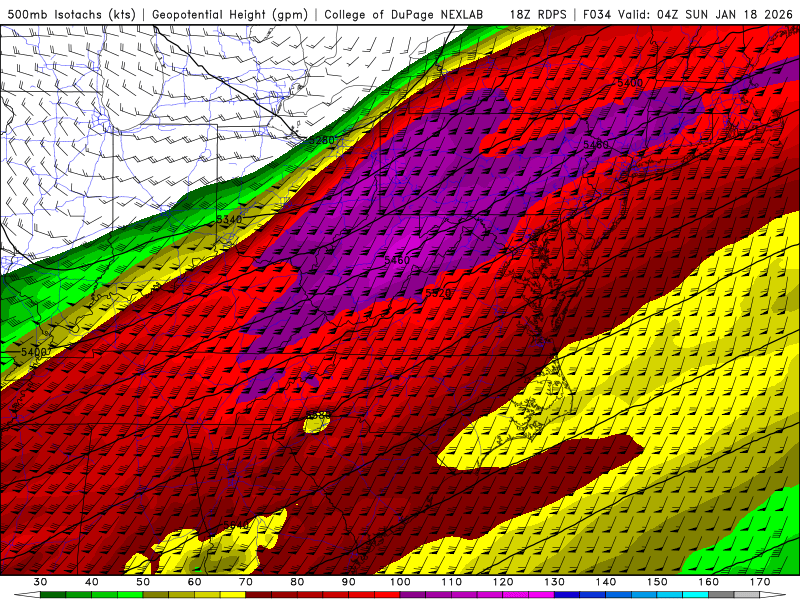Click the left arrow end of the color bar
Viewport: 800px width, 600px height.
(27, 596)
